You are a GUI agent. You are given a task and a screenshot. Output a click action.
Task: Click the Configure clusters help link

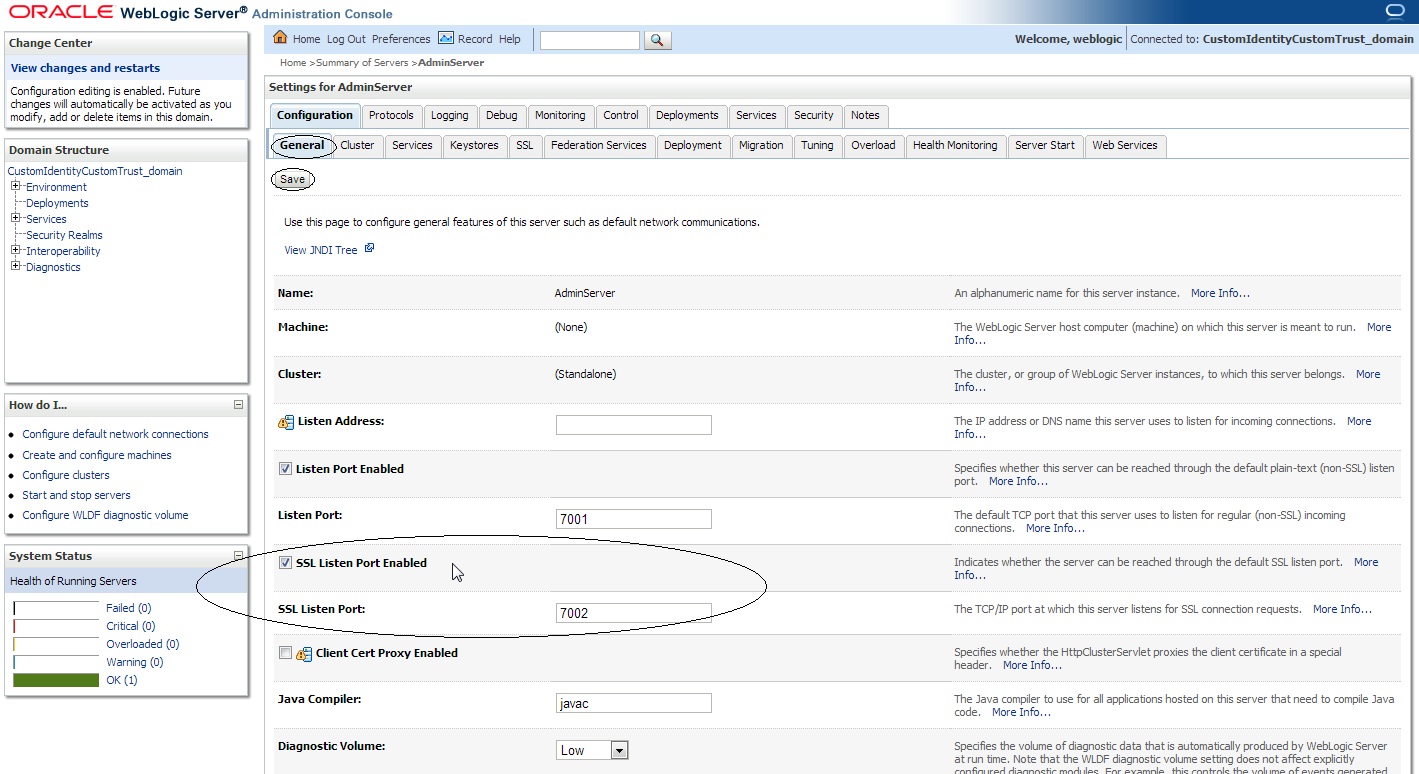[66, 475]
